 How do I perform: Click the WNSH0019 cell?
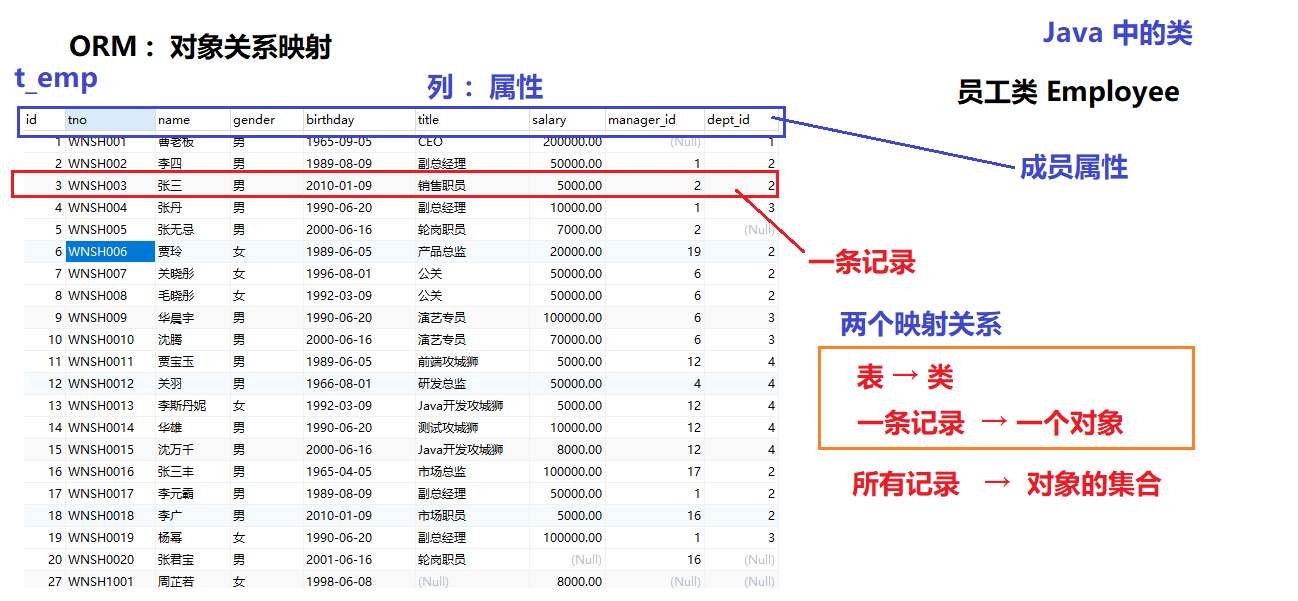[110, 537]
